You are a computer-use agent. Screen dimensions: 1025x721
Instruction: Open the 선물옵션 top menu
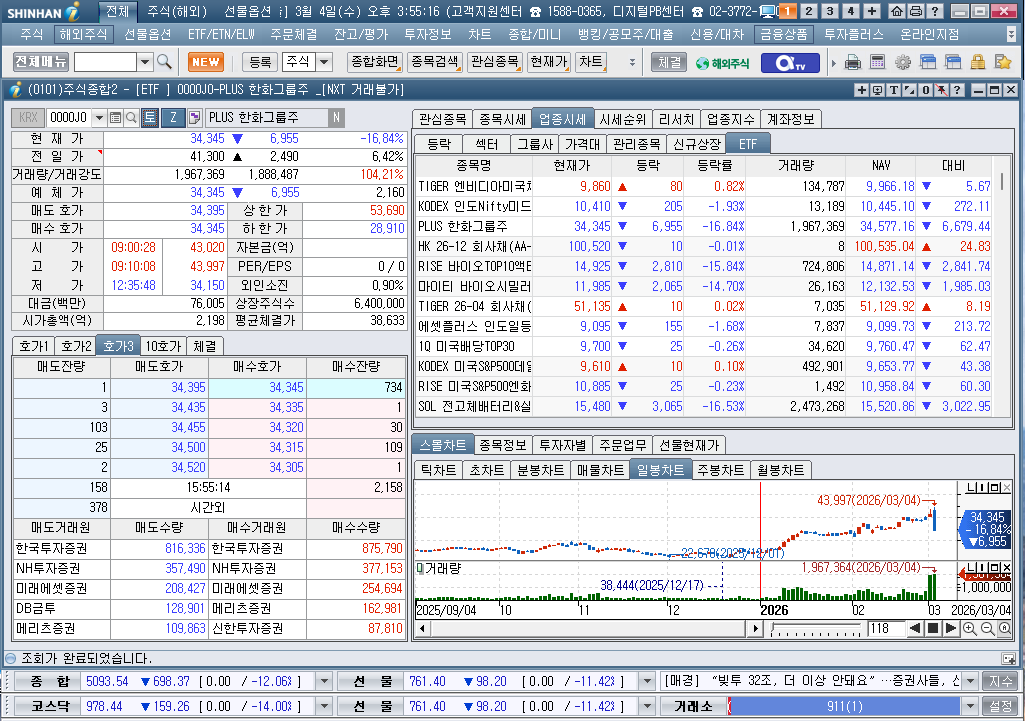[148, 35]
